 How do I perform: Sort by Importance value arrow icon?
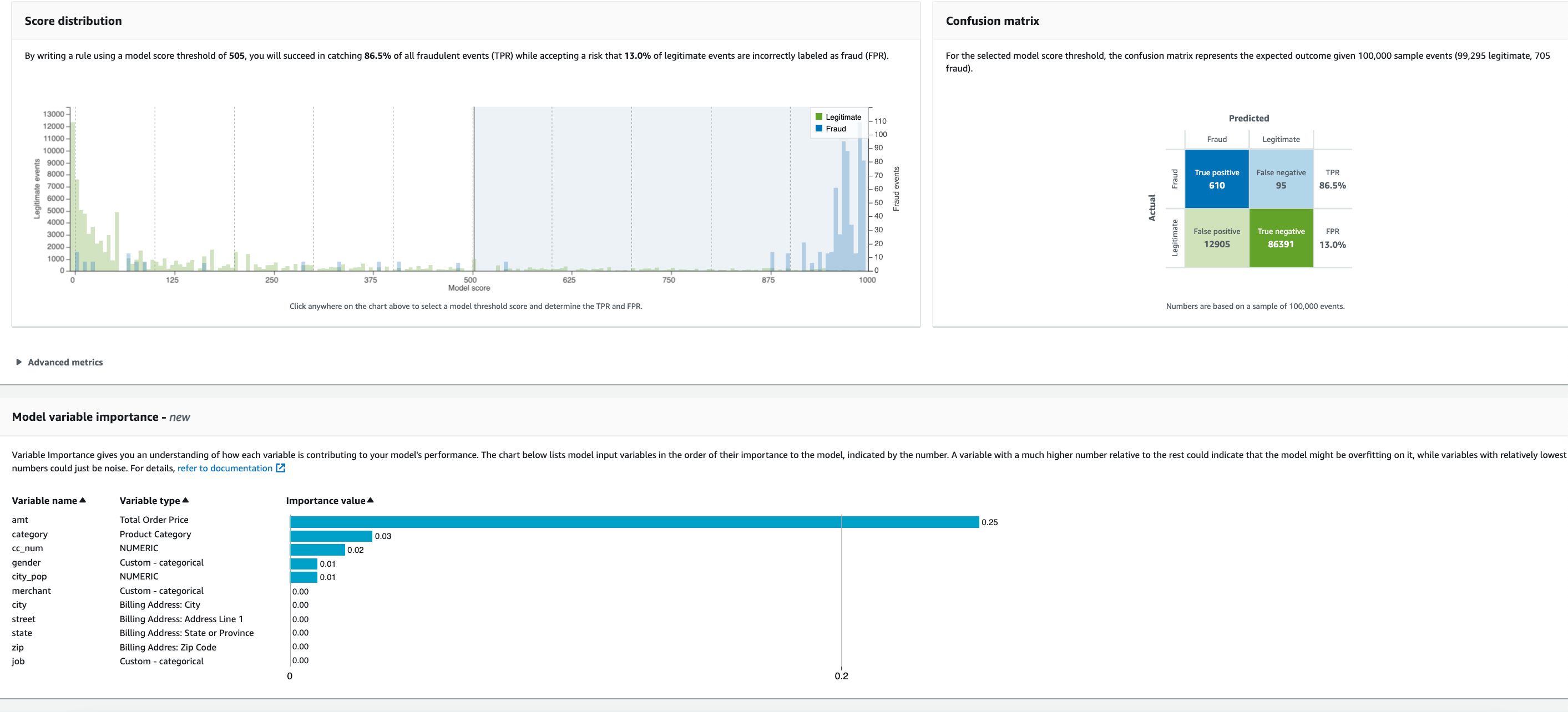pyautogui.click(x=371, y=500)
